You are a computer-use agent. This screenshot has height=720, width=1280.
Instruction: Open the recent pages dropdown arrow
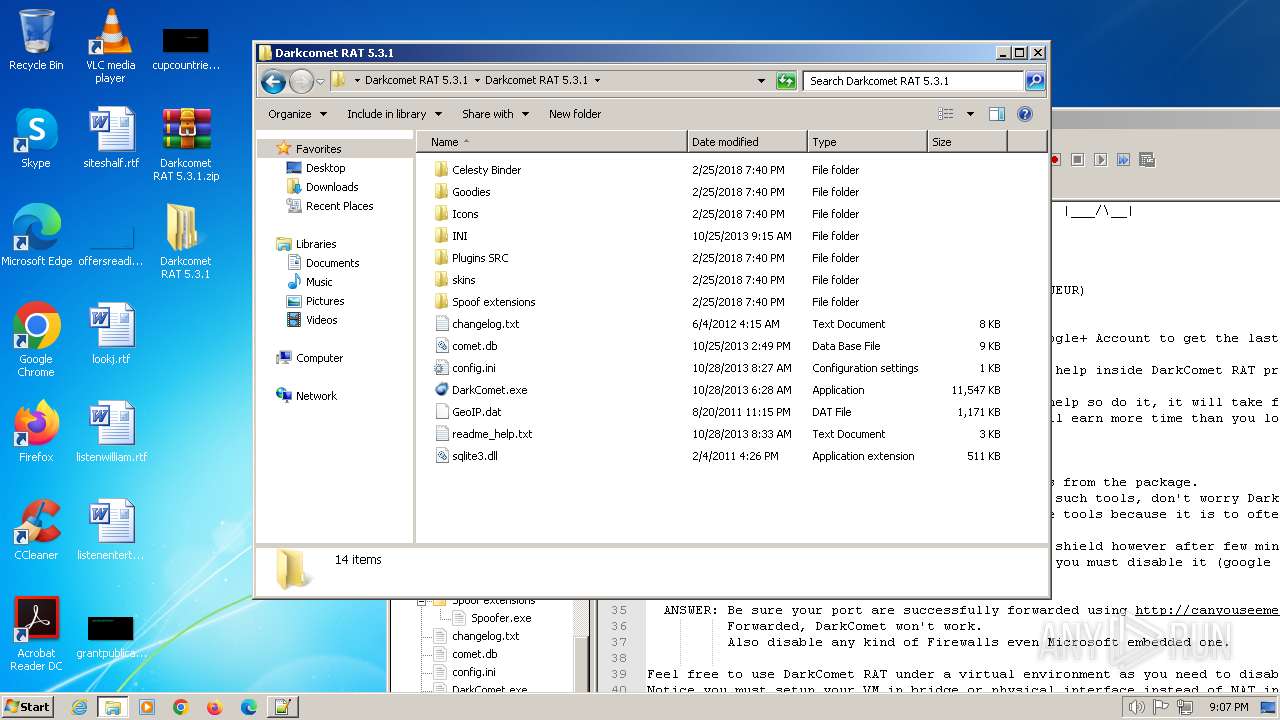click(320, 81)
